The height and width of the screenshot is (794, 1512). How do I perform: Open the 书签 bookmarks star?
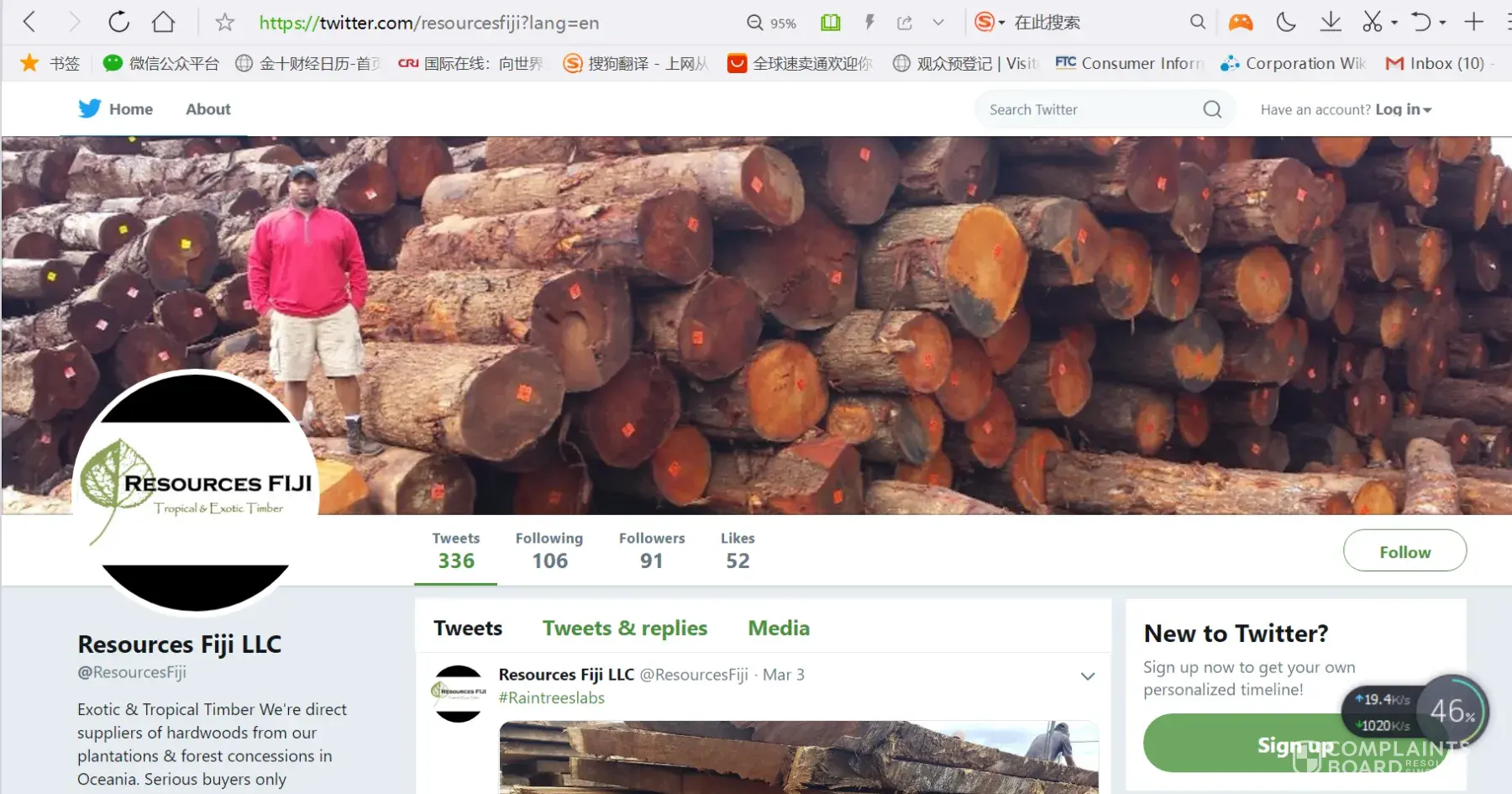pyautogui.click(x=50, y=63)
